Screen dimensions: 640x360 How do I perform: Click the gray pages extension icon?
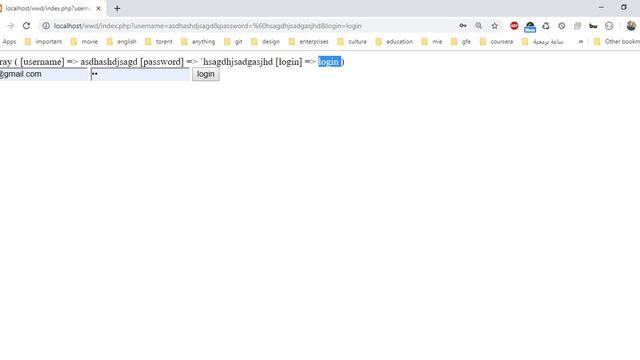[x=577, y=26]
